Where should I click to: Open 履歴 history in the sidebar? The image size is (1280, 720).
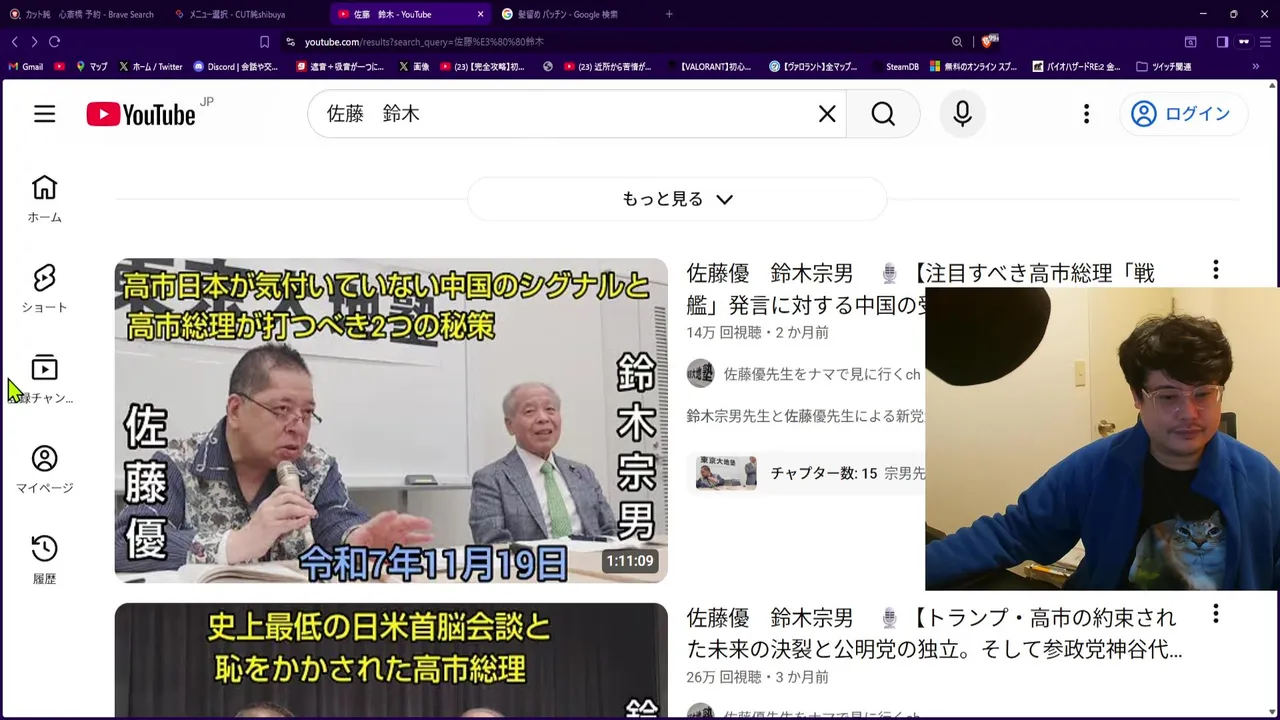point(44,560)
